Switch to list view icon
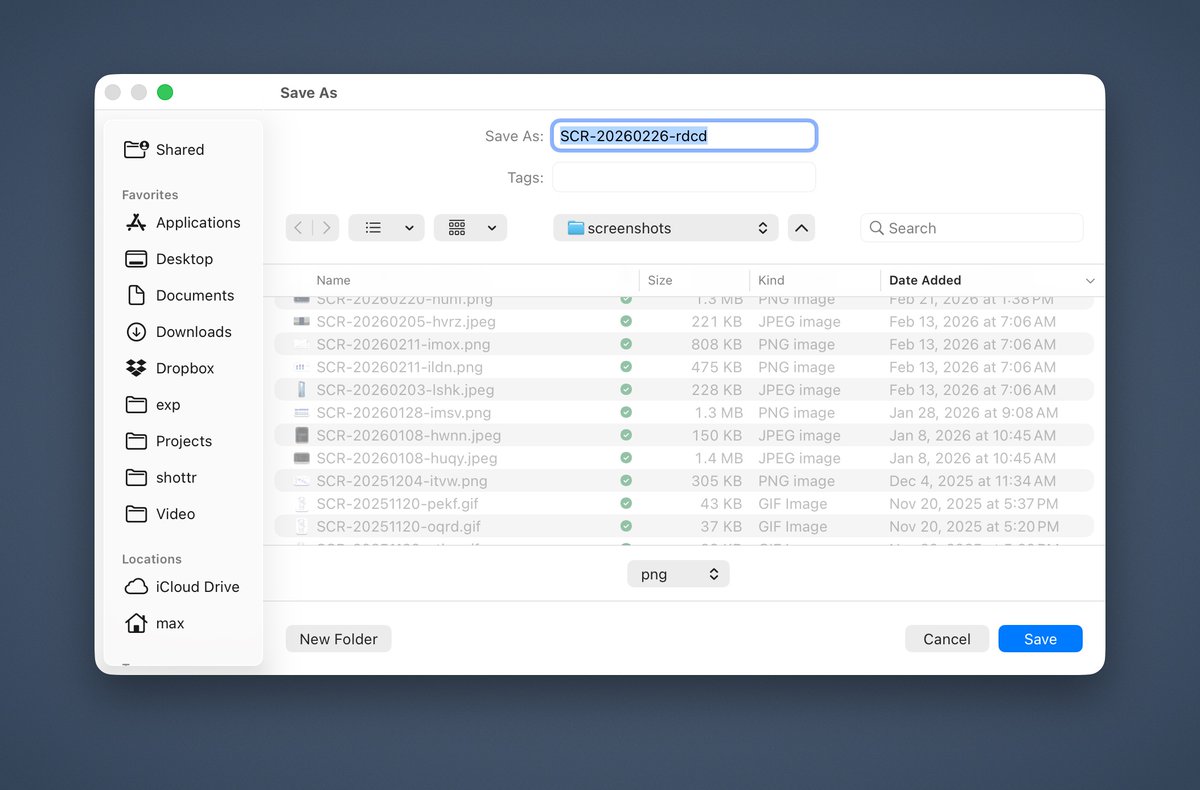Viewport: 1200px width, 790px height. click(x=373, y=228)
